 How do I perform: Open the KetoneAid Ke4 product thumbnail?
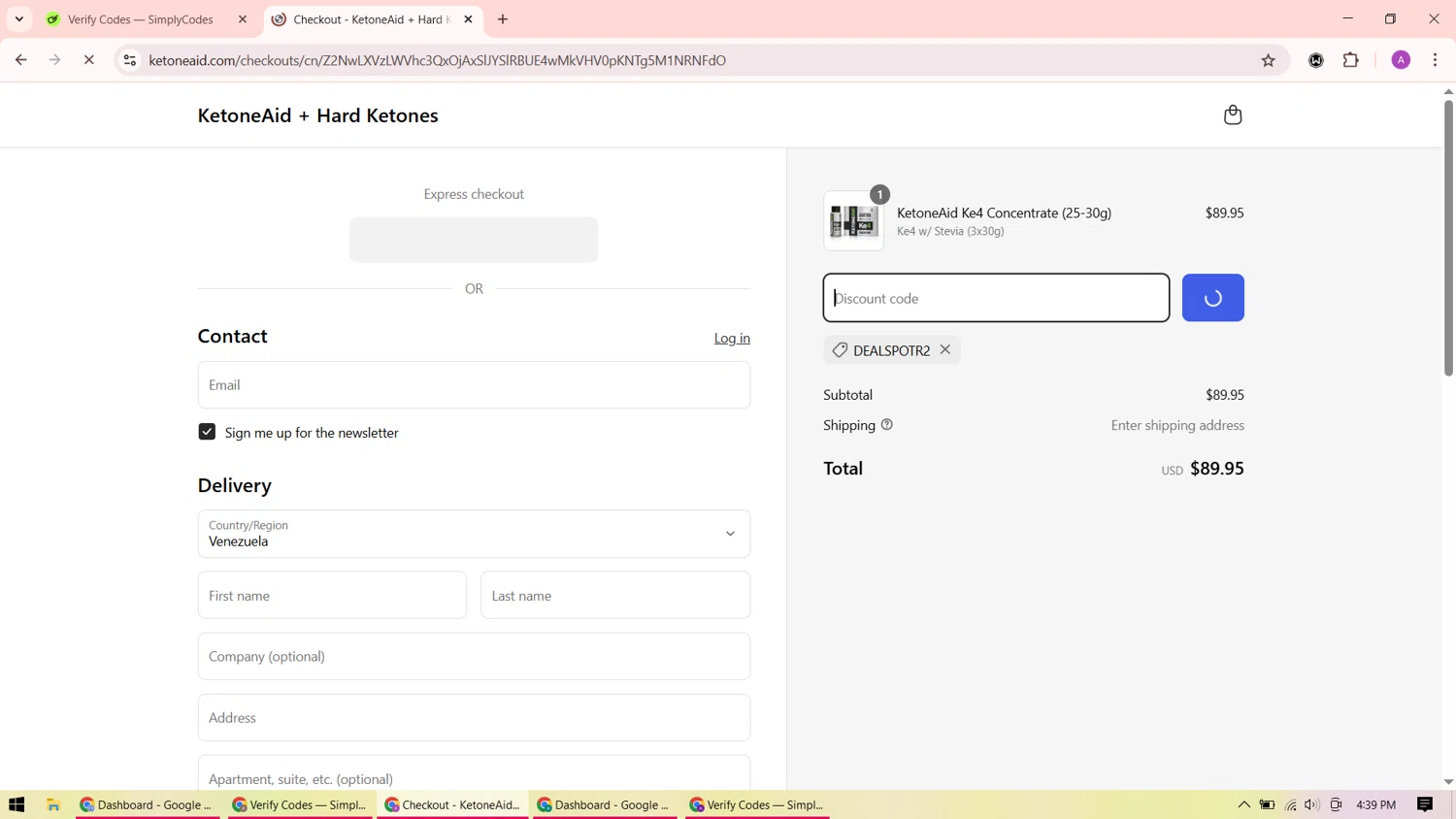(853, 221)
